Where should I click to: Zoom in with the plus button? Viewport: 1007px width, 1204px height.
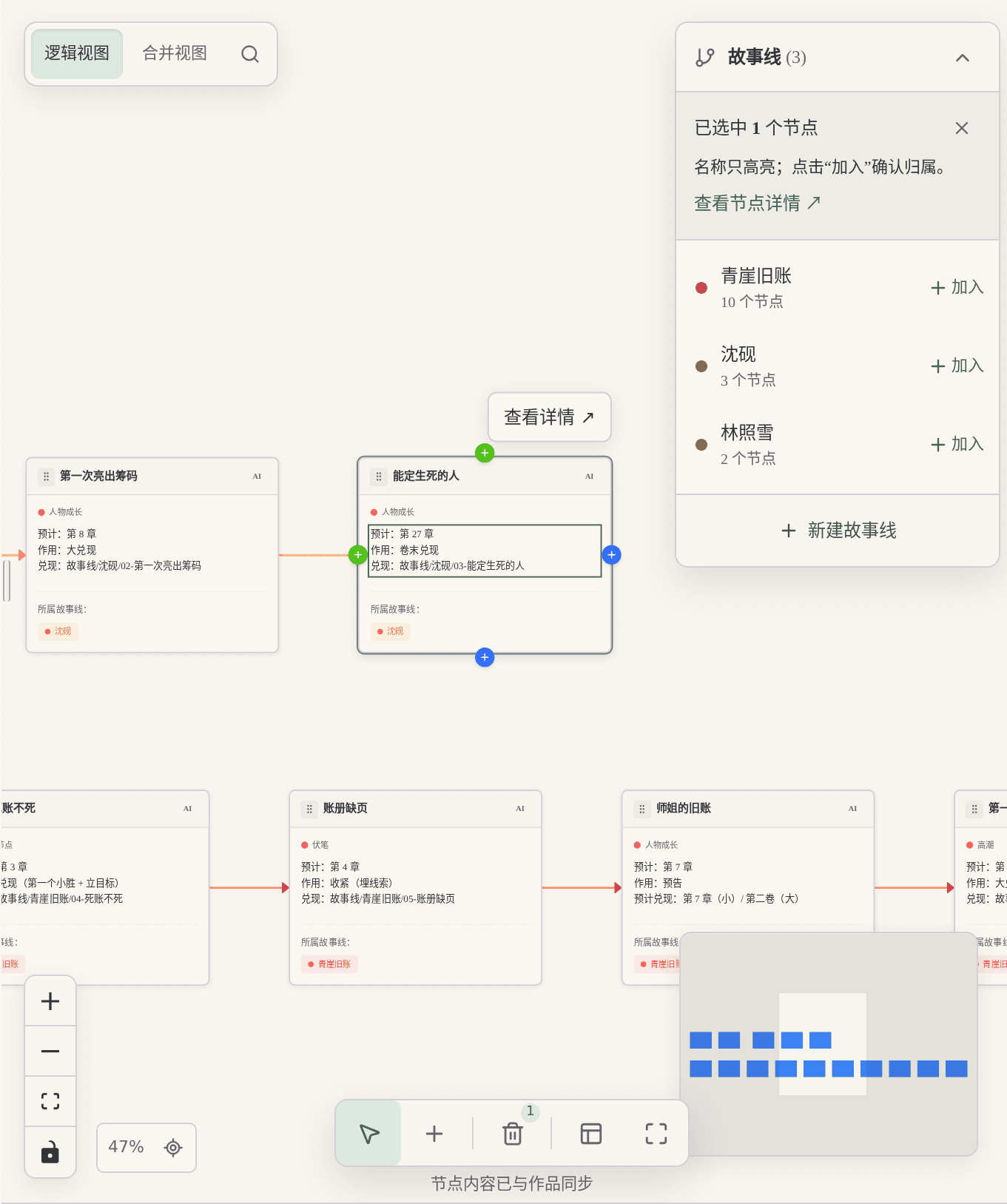coord(50,1001)
